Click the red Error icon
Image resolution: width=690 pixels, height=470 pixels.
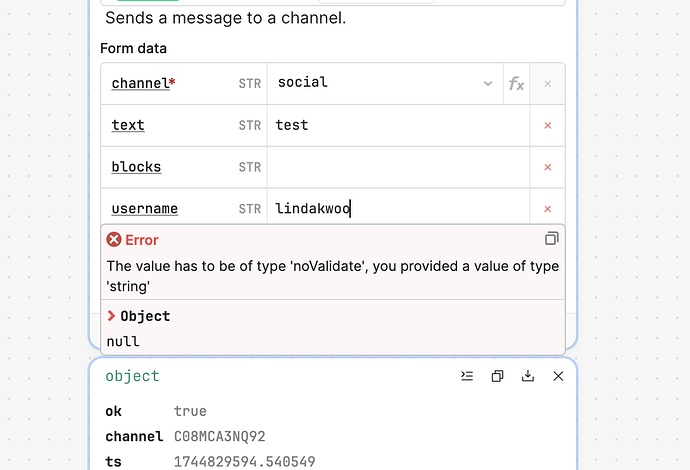tap(114, 239)
